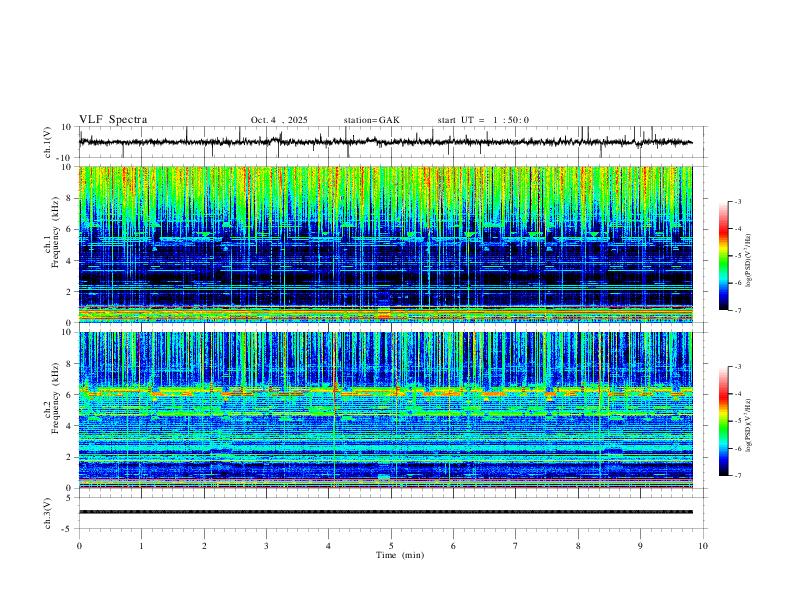Click the ch.2 PSD color scale bar

click(x=724, y=421)
